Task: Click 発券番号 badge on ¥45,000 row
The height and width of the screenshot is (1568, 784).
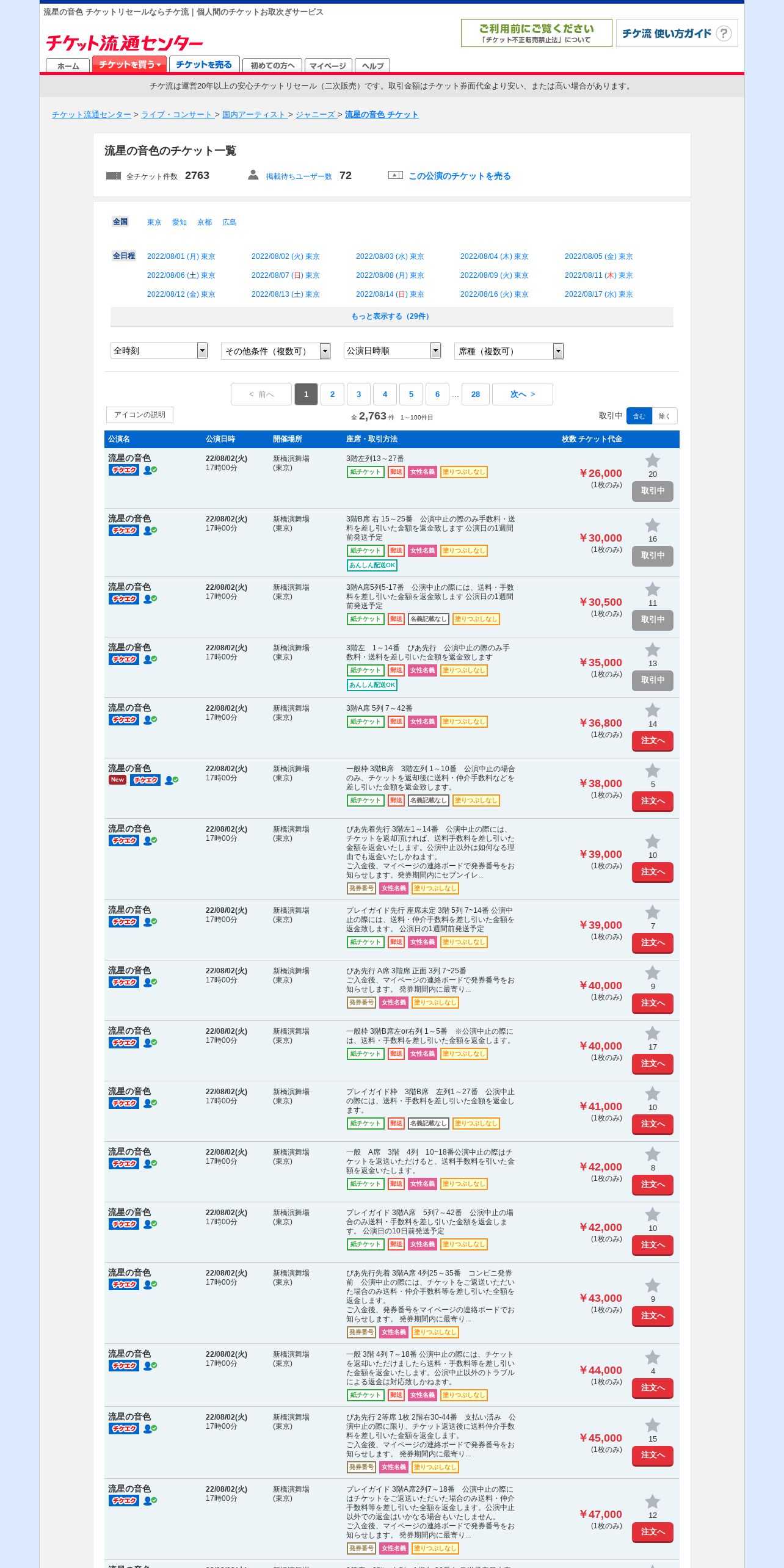Action: (x=361, y=1467)
